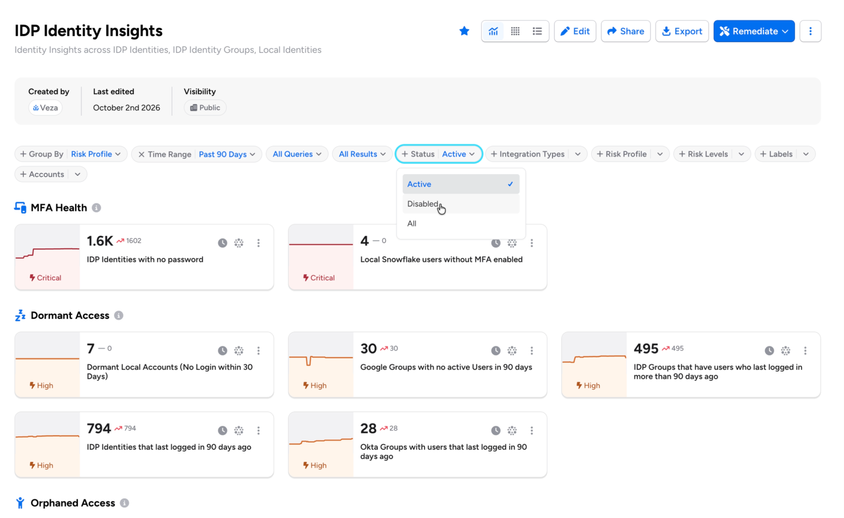Toggle the favorite star for this dashboard
The image size is (844, 518).
pyautogui.click(x=464, y=31)
